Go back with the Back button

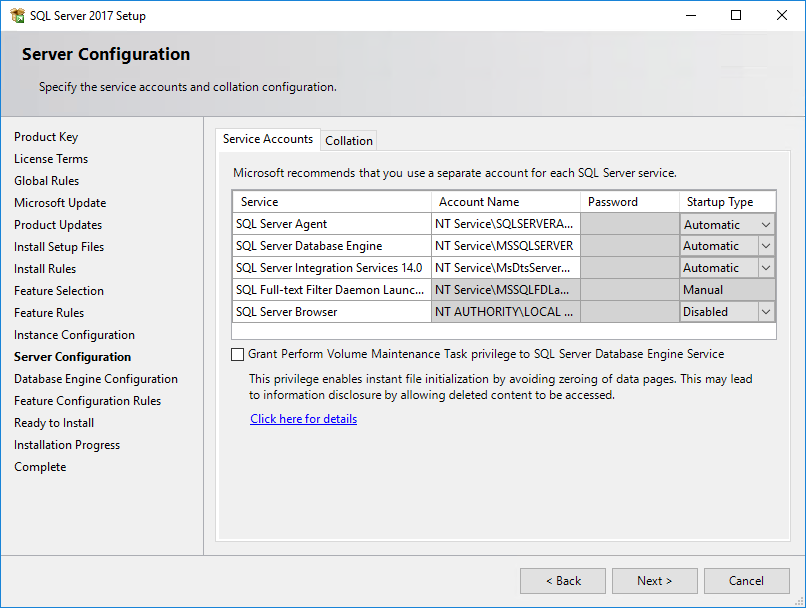point(563,581)
